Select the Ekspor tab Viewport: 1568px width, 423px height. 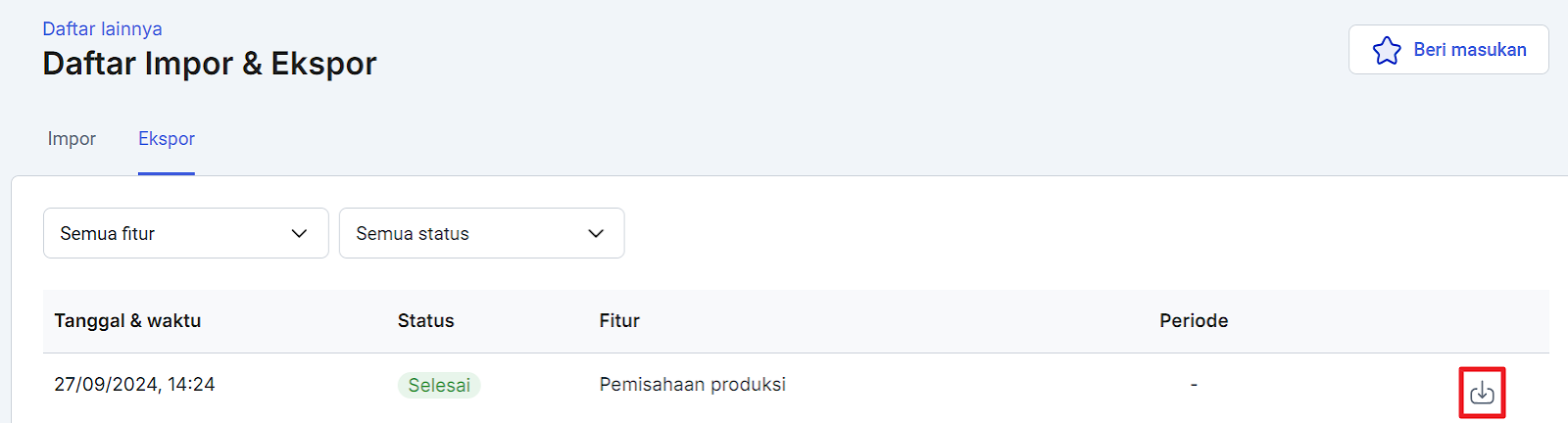click(x=167, y=139)
